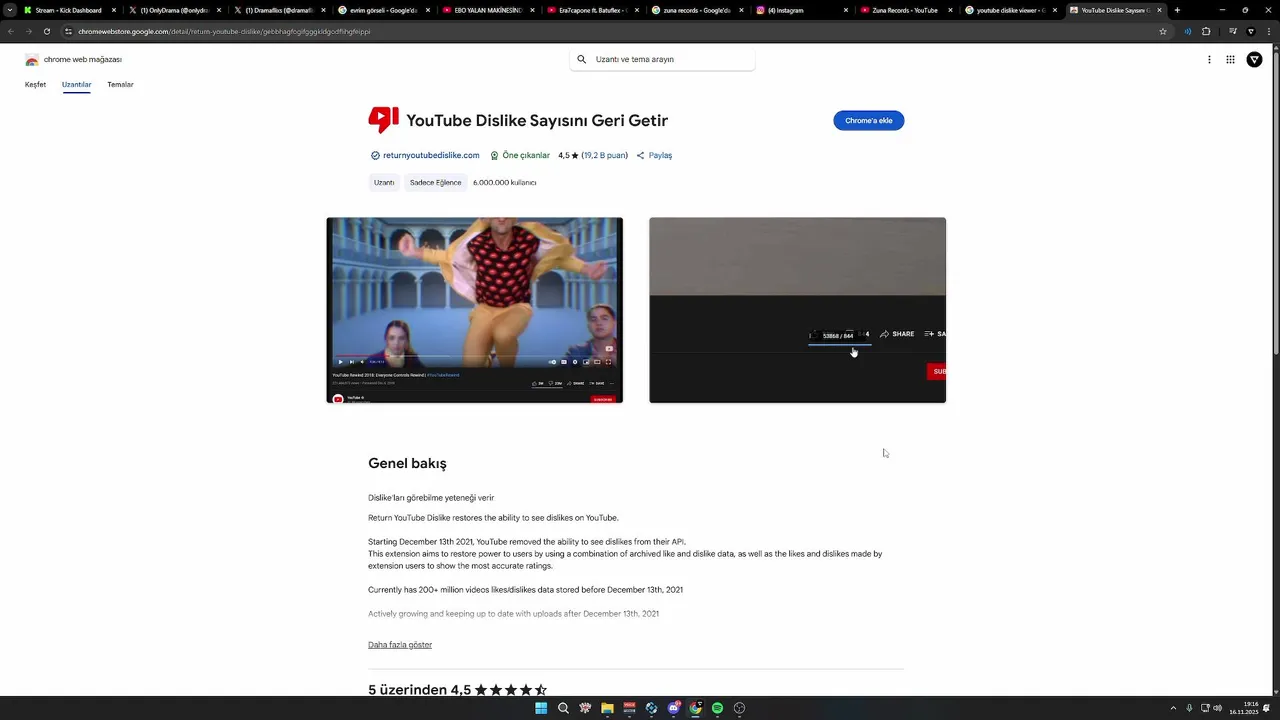The image size is (1280, 720).
Task: Click the volume icon in system tray
Action: (1217, 708)
